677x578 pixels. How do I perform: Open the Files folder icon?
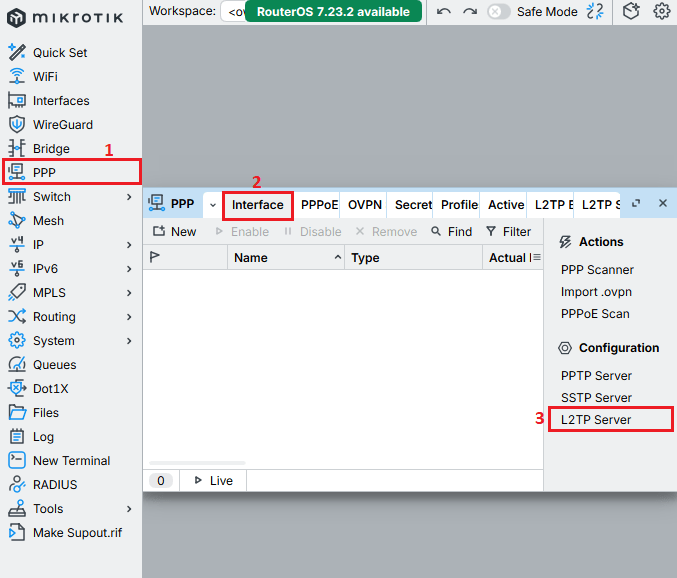pos(17,412)
